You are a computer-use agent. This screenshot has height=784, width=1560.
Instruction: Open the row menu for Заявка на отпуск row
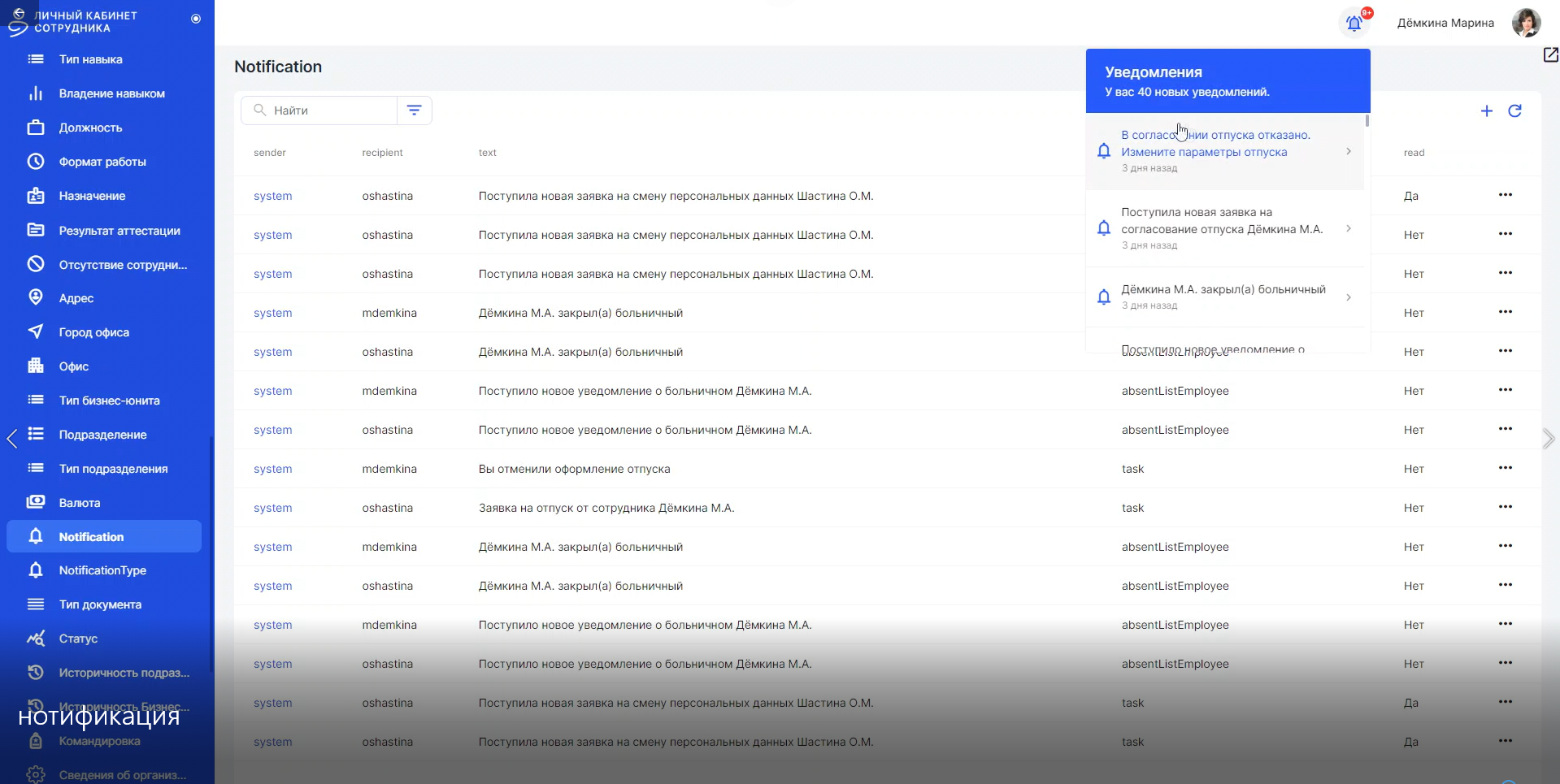tap(1506, 507)
